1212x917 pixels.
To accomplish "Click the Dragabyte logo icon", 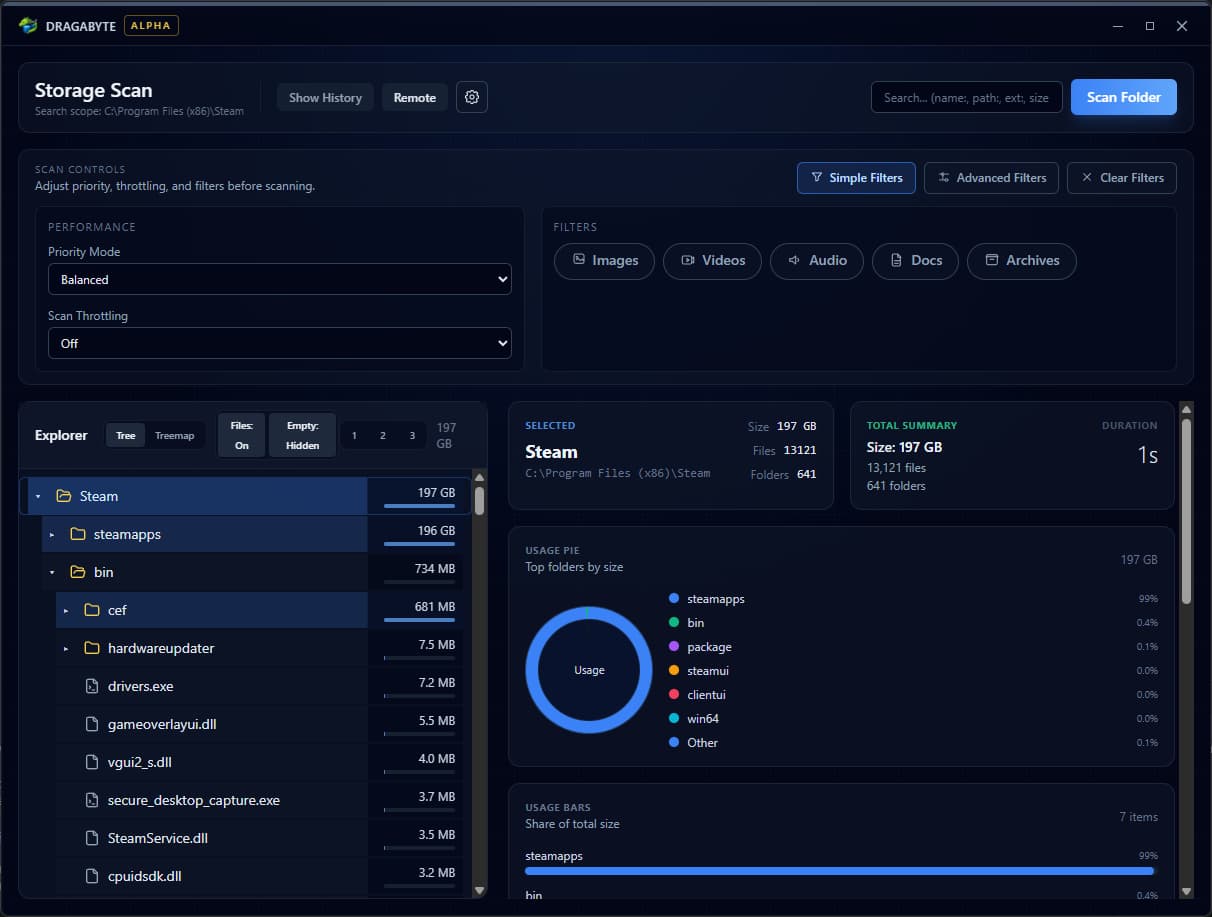I will pos(28,26).
